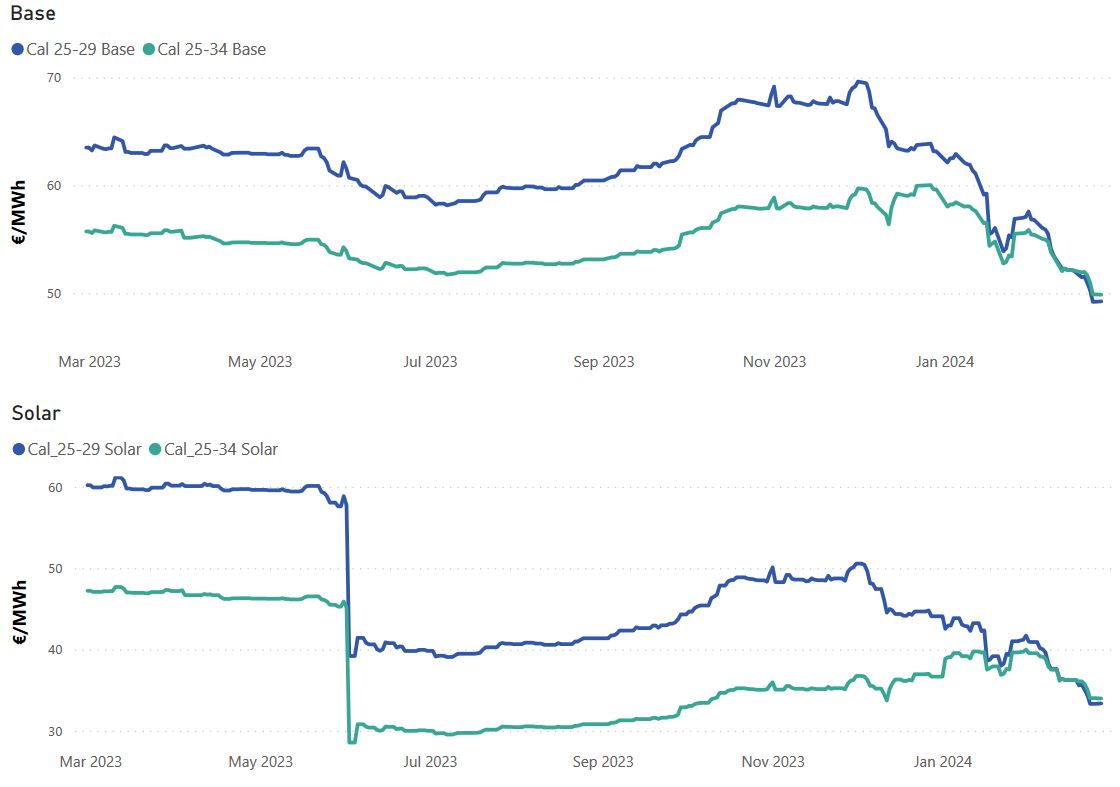The image size is (1120, 787).
Task: Click the Base chart title
Action: [33, 14]
